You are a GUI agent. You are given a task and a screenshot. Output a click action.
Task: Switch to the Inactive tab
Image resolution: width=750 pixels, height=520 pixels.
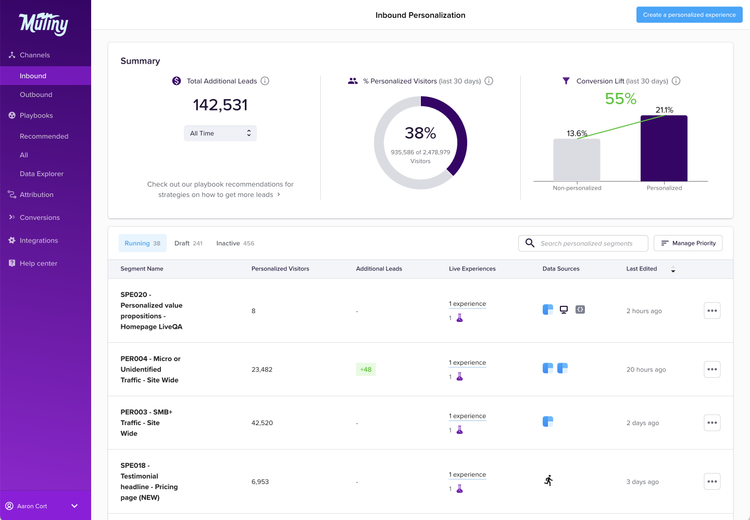pyautogui.click(x=235, y=243)
